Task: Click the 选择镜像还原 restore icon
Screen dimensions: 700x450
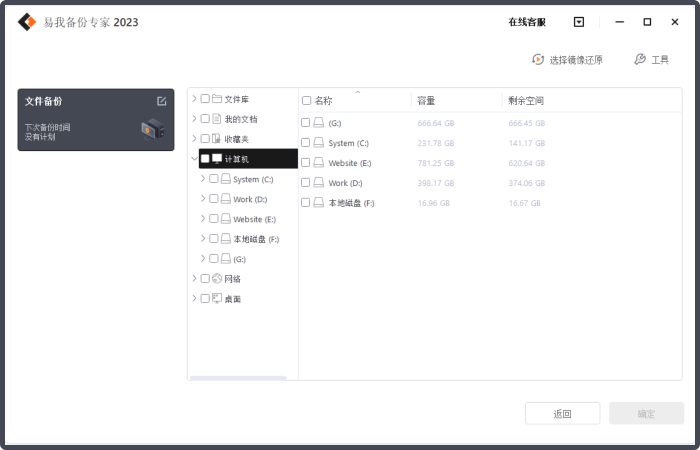Action: [538, 60]
